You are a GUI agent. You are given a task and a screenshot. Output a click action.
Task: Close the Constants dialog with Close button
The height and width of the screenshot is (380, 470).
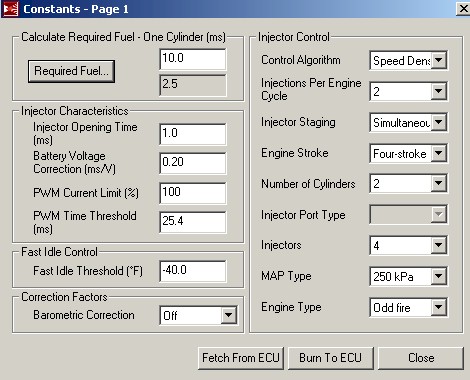tap(421, 358)
